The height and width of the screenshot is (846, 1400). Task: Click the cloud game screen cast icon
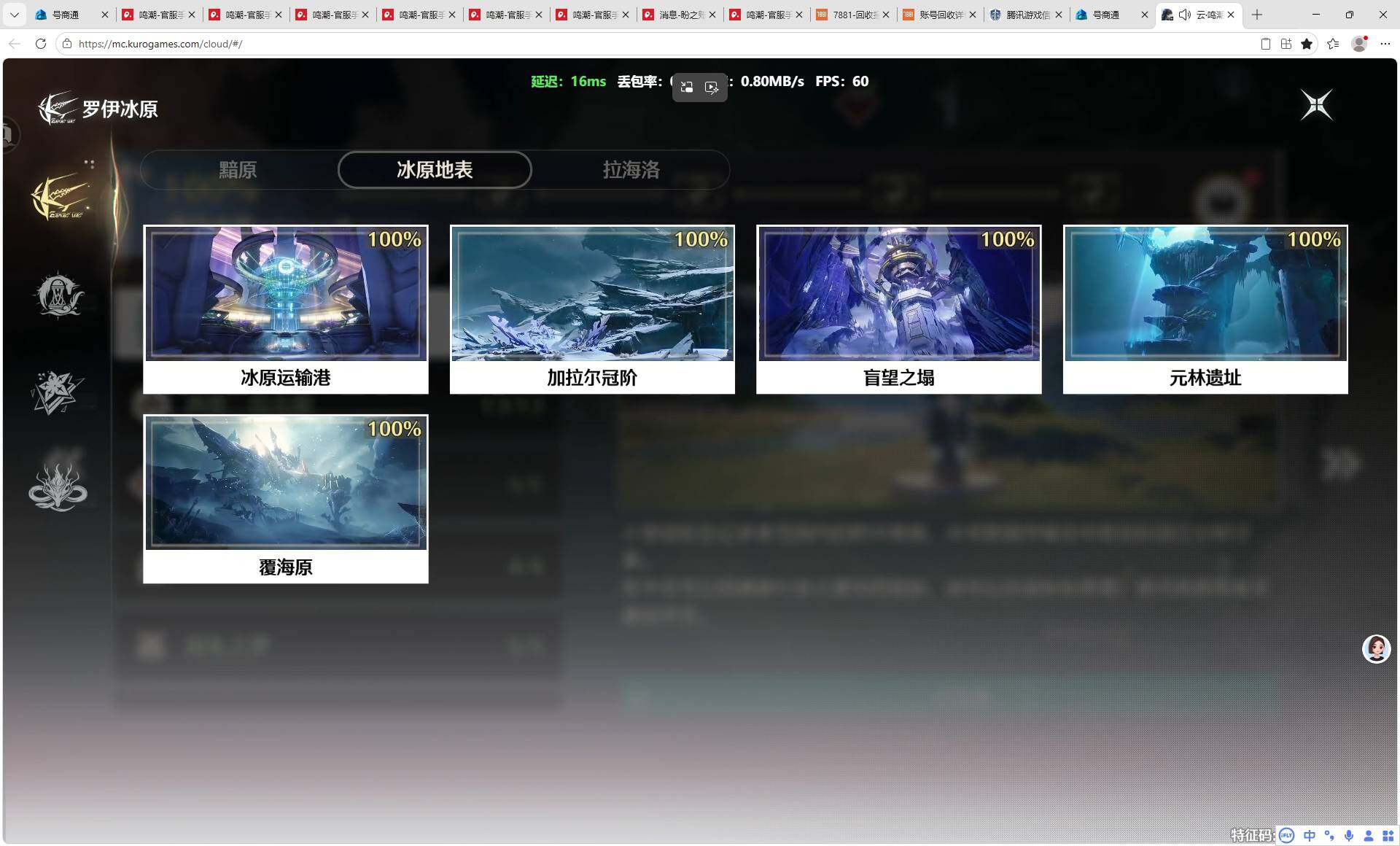click(x=712, y=88)
